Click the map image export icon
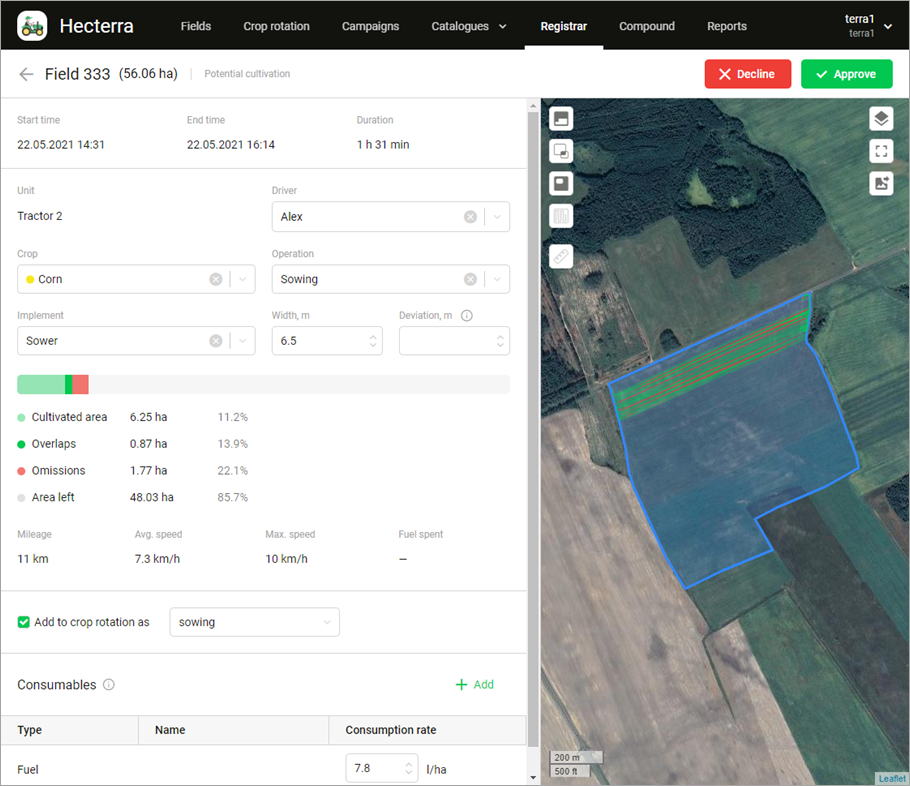Image resolution: width=910 pixels, height=786 pixels. click(x=880, y=183)
